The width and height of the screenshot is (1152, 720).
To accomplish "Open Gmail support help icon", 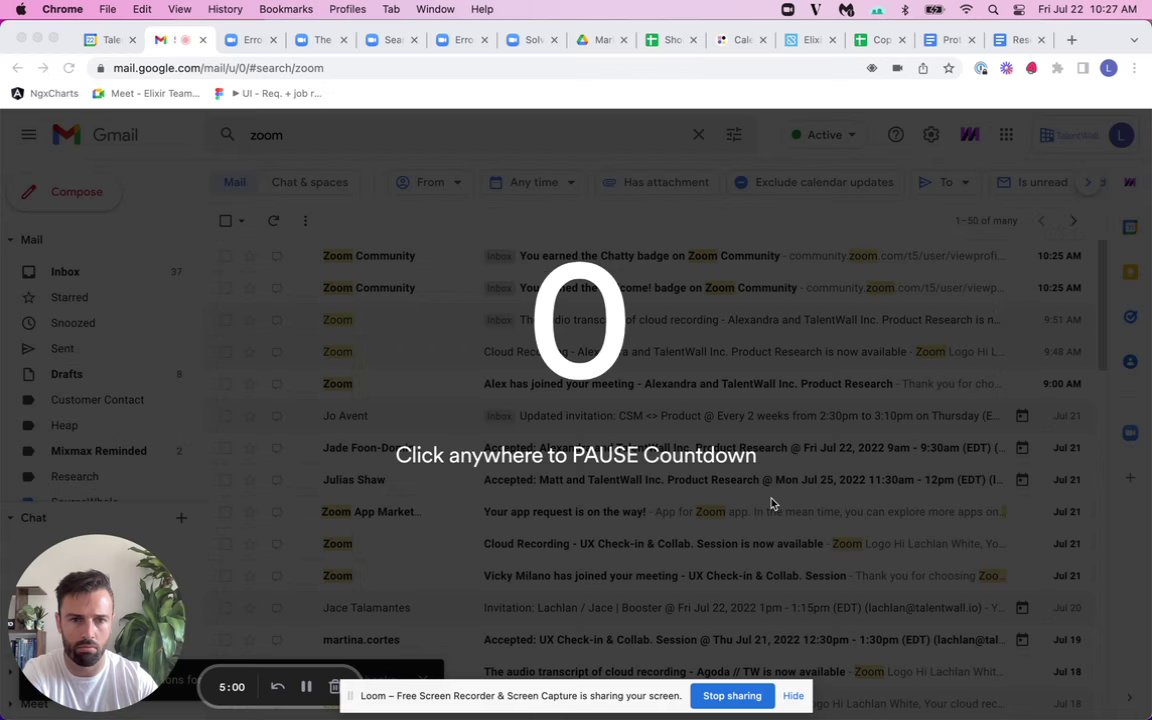I will (x=896, y=134).
